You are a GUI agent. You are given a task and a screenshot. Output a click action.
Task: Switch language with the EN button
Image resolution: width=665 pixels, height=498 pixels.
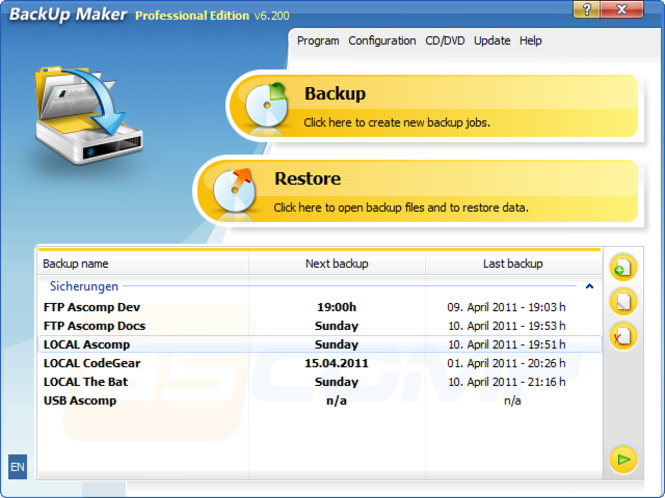tap(17, 467)
